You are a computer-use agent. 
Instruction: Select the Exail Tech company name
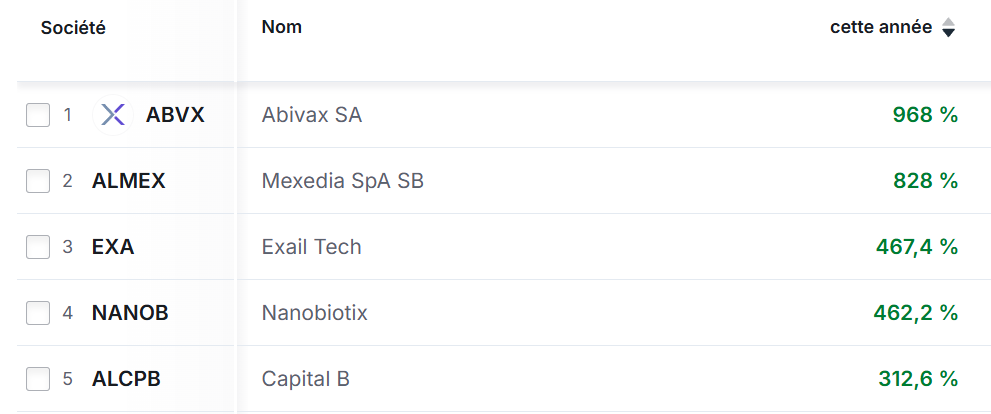point(311,247)
